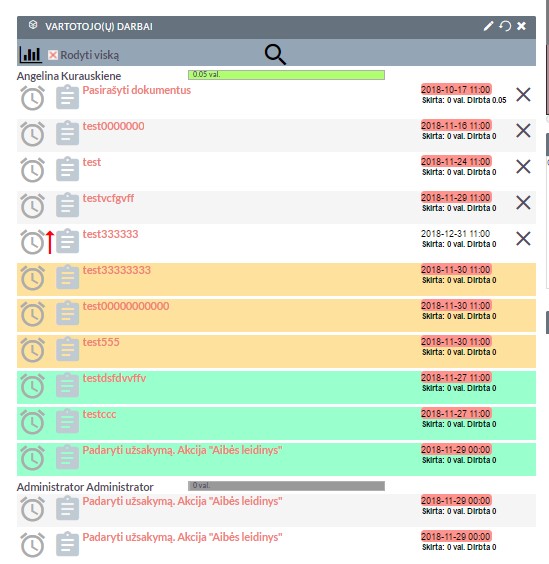This screenshot has width=549, height=564.
Task: Click the magnifying glass search icon
Action: pos(275,55)
